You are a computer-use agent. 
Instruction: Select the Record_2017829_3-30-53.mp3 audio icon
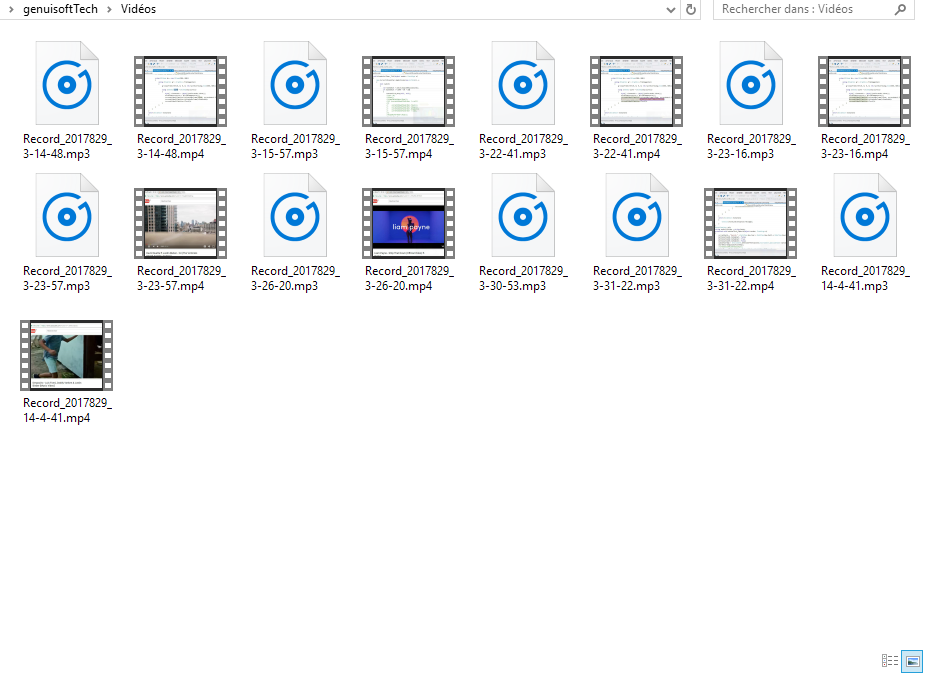[x=522, y=215]
